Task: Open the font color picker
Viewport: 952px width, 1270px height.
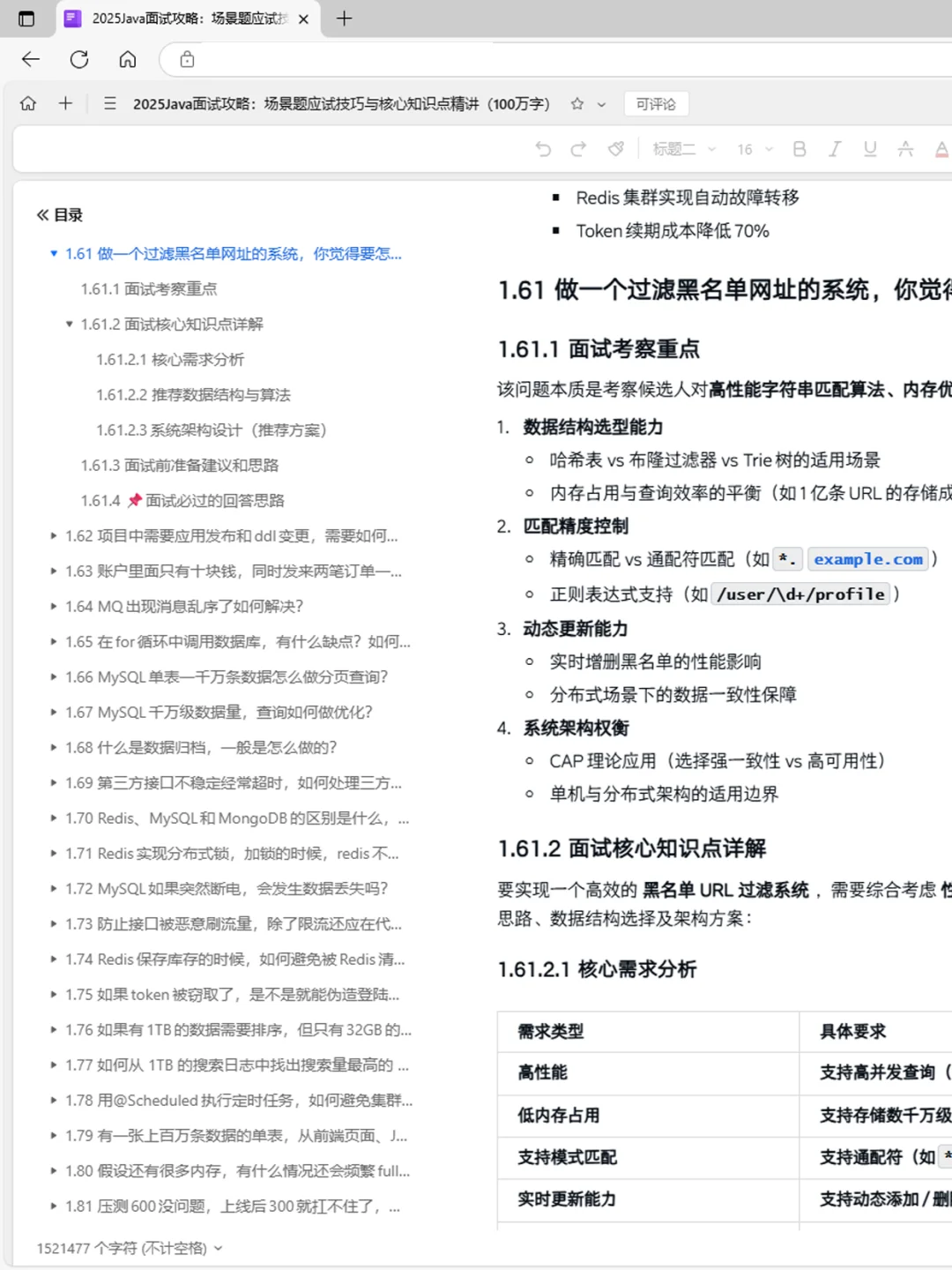Action: 941,149
